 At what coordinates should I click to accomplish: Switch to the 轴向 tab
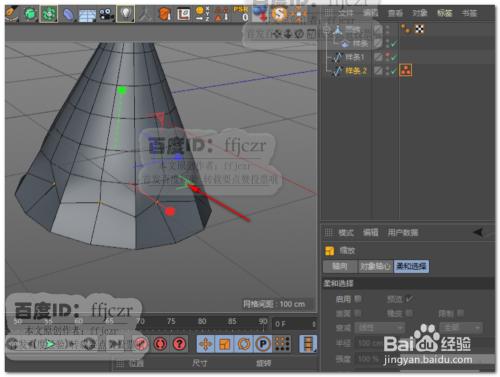tap(340, 266)
